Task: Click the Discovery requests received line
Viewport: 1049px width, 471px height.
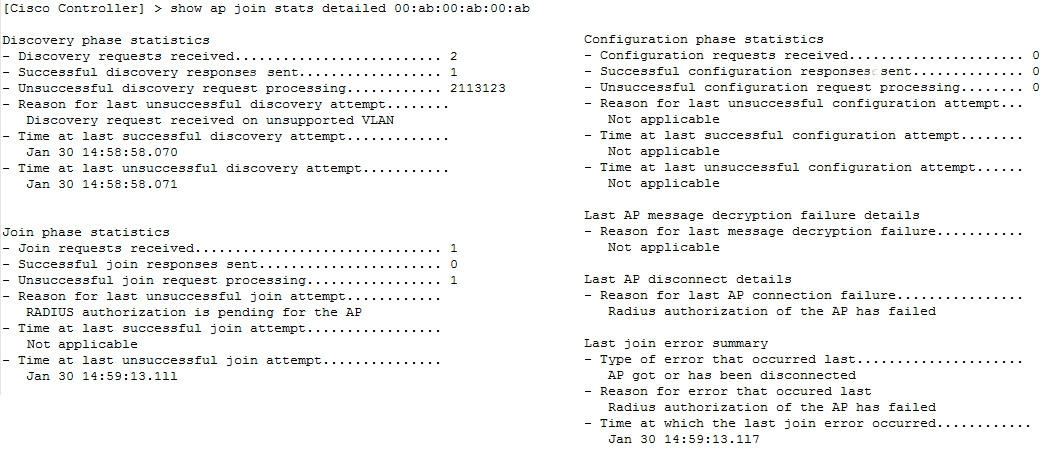Action: (x=230, y=56)
